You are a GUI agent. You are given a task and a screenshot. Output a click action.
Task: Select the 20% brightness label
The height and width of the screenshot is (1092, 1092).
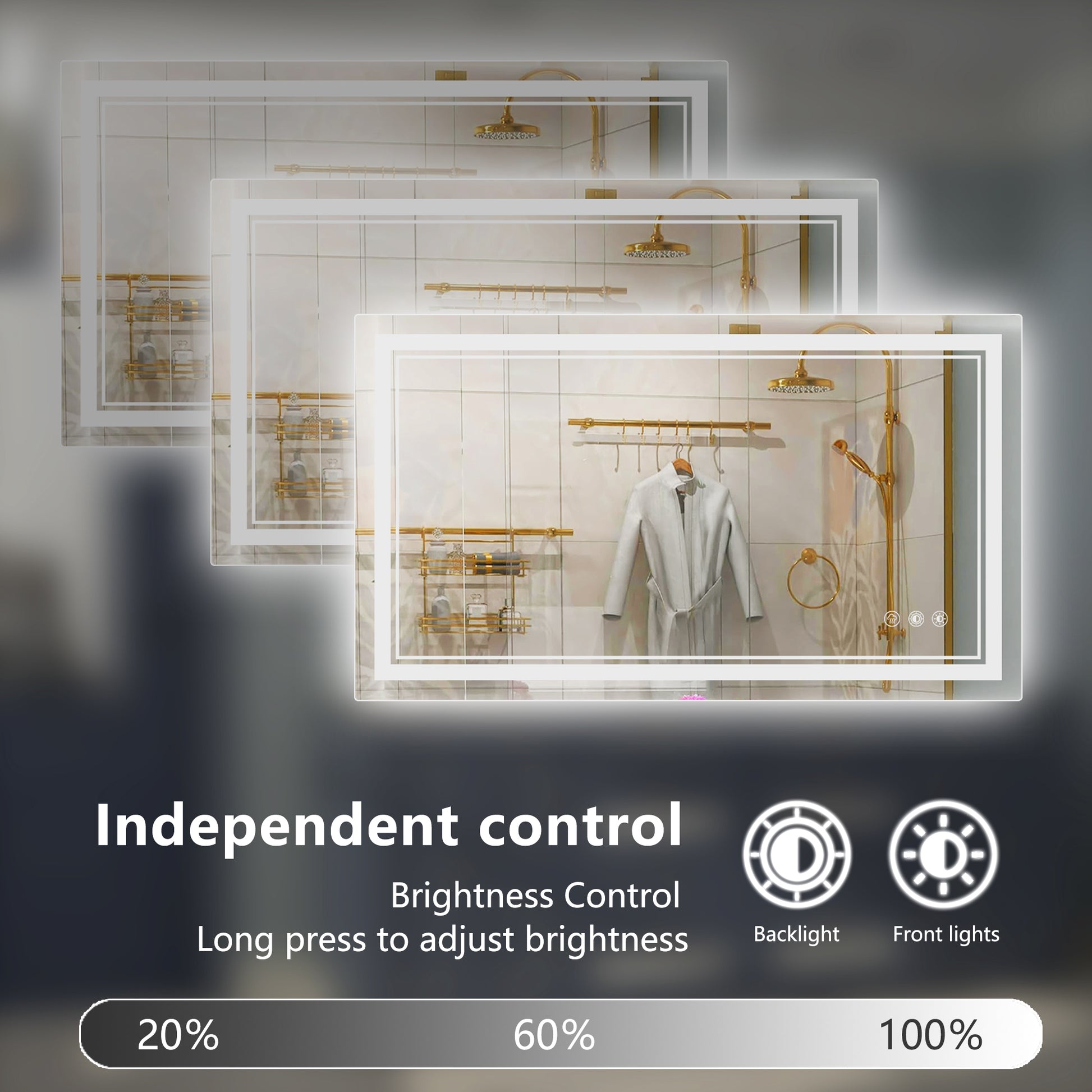(x=177, y=1035)
